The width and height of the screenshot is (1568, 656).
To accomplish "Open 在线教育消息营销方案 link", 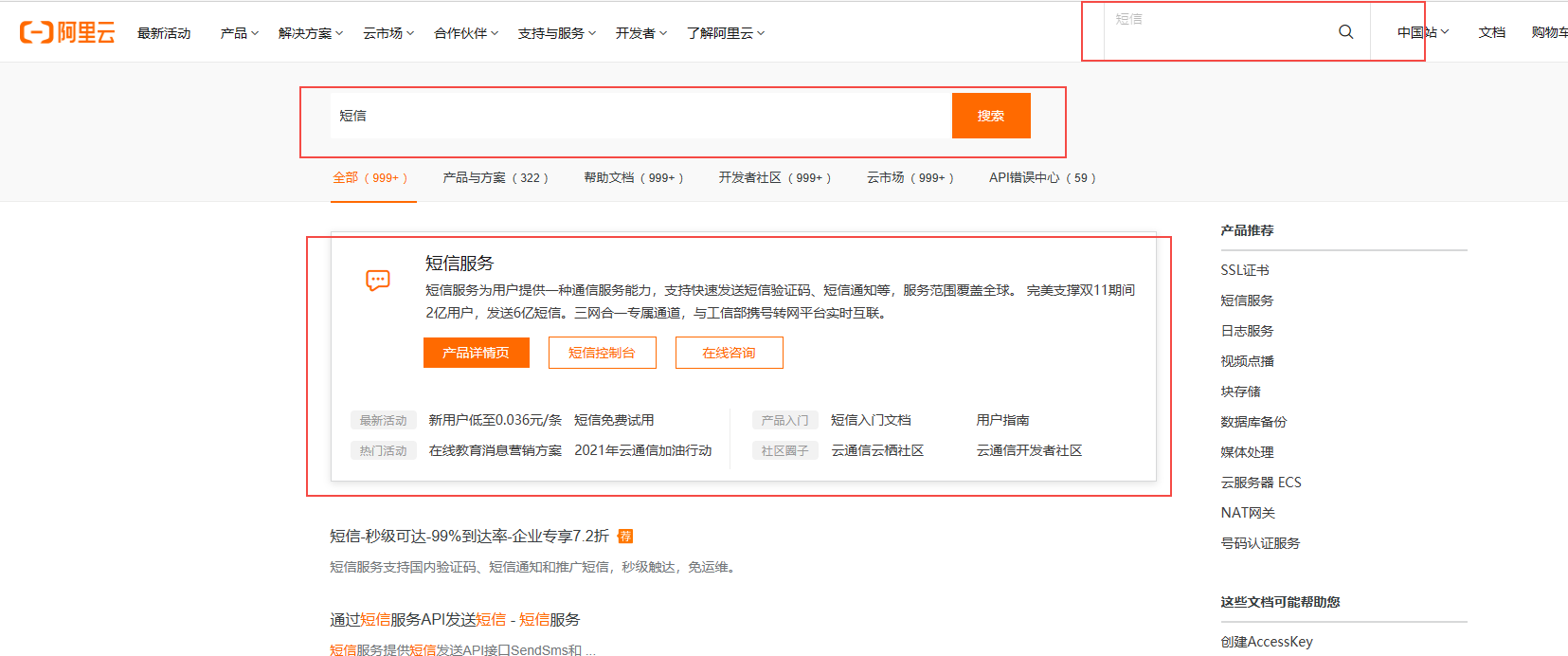I will 496,450.
